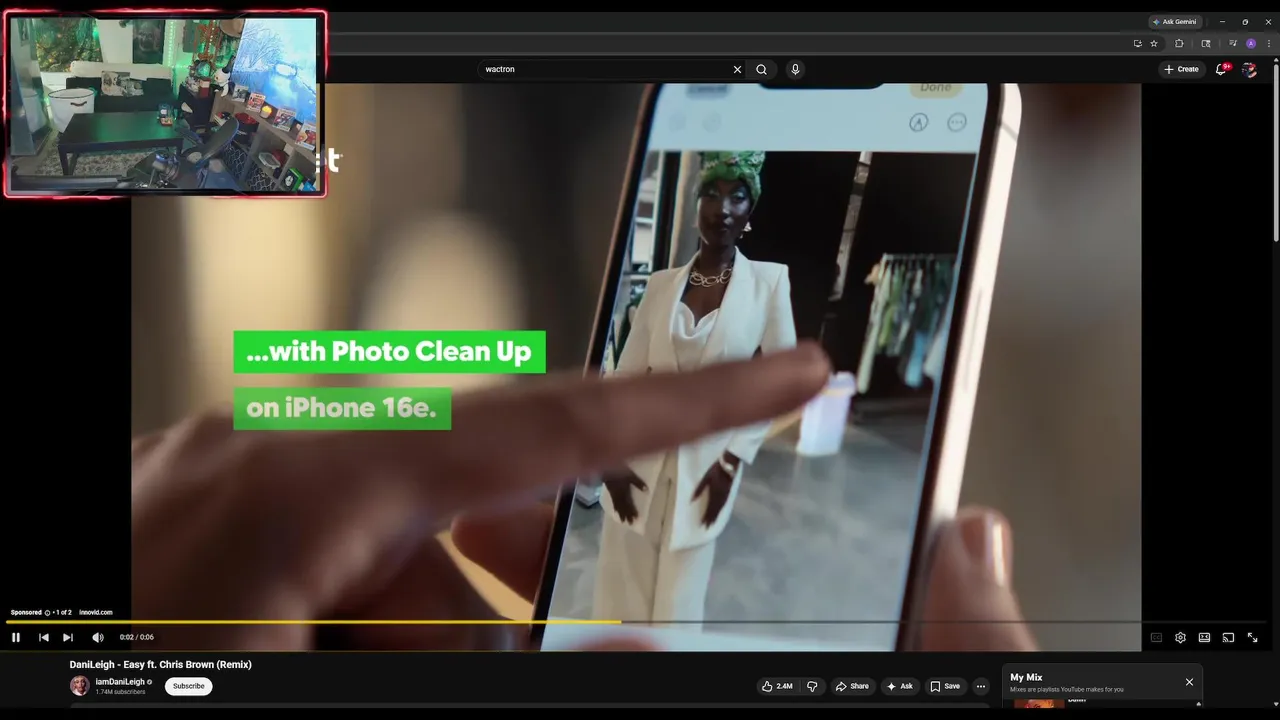Screen dimensions: 1280x720
Task: Subscribe to iamDaniLeigh channel
Action: tap(188, 686)
